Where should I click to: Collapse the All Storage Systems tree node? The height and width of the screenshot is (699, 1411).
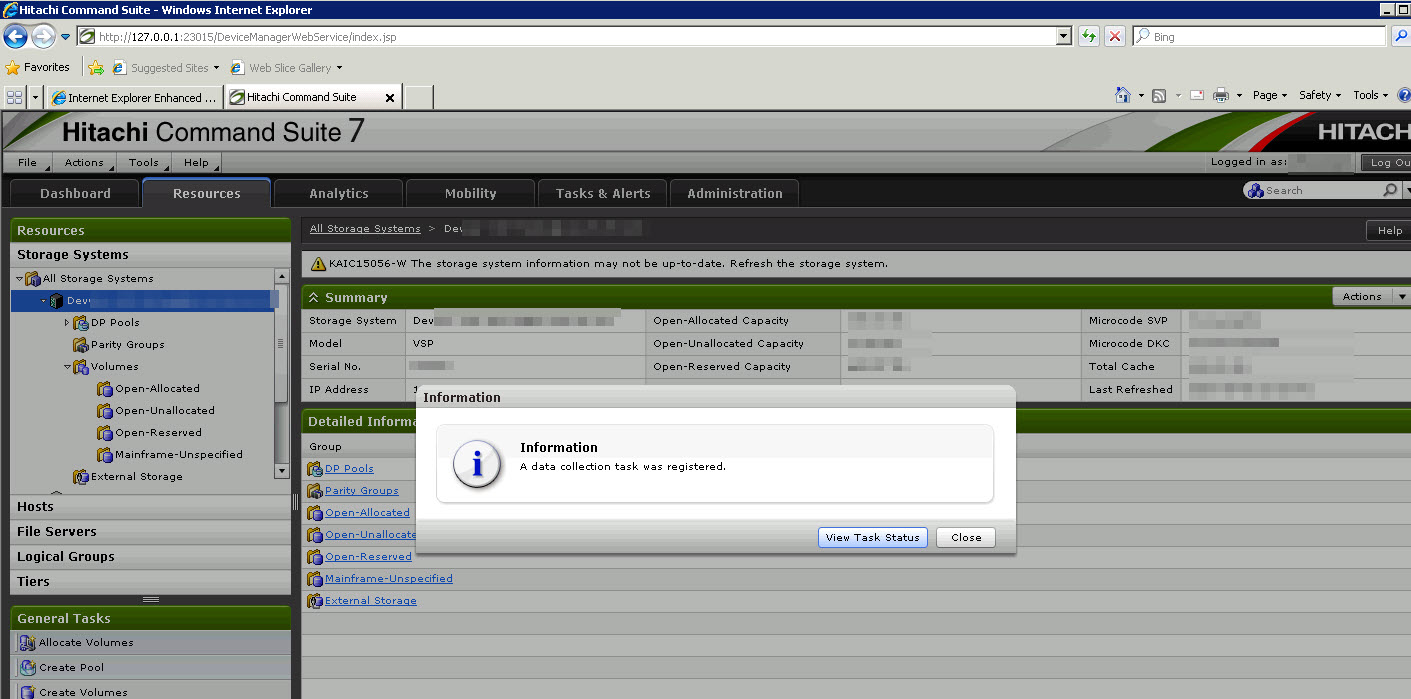coord(19,279)
